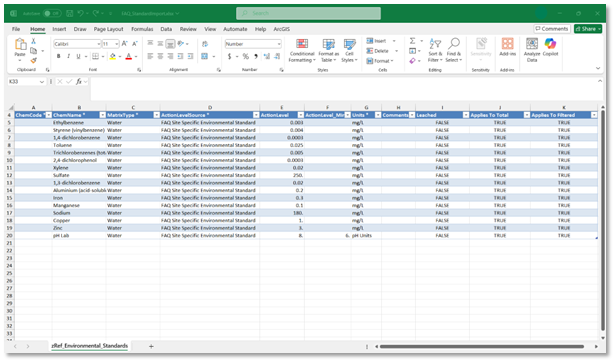Viewport: 616px width, 364px height.
Task: Switch to the Formulas tab
Action: (142, 29)
